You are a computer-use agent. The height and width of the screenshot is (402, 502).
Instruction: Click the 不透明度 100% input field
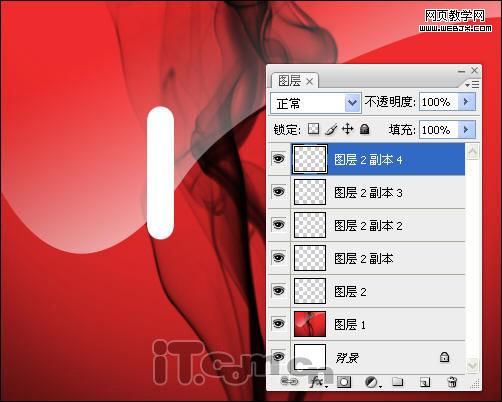pyautogui.click(x=439, y=102)
